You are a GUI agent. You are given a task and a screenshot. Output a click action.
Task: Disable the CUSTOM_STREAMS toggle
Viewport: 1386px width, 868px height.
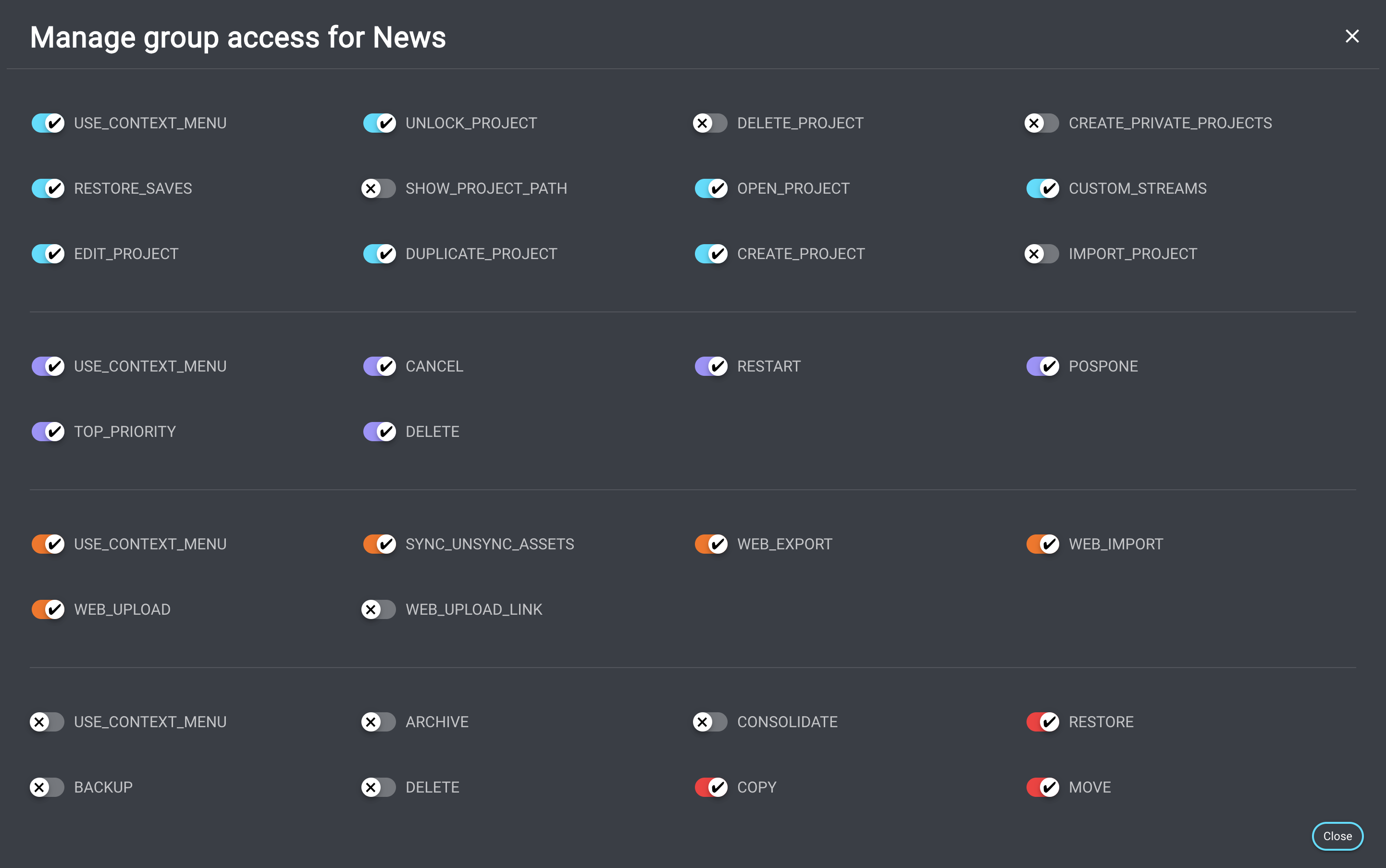click(1042, 188)
